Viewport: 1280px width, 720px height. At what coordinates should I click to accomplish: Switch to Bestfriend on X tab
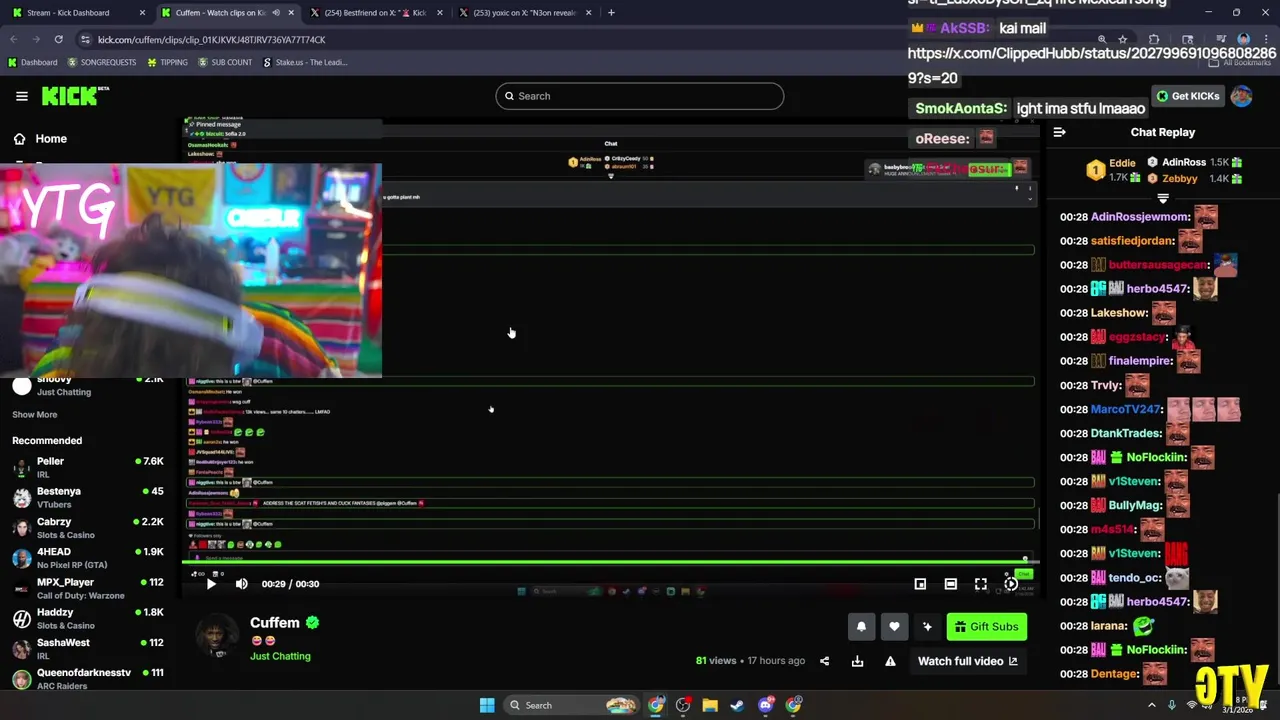pyautogui.click(x=375, y=13)
